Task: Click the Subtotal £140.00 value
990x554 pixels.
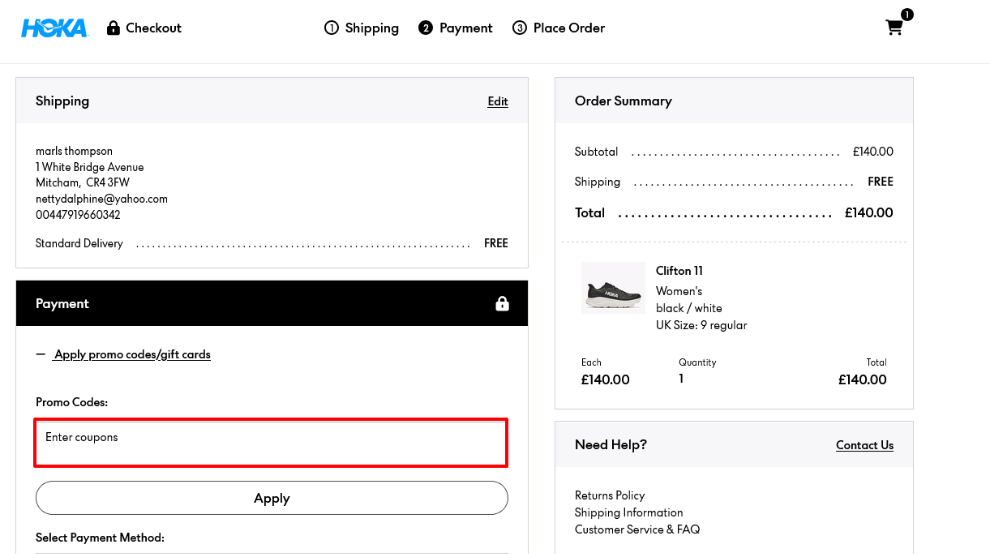Action: [x=873, y=152]
